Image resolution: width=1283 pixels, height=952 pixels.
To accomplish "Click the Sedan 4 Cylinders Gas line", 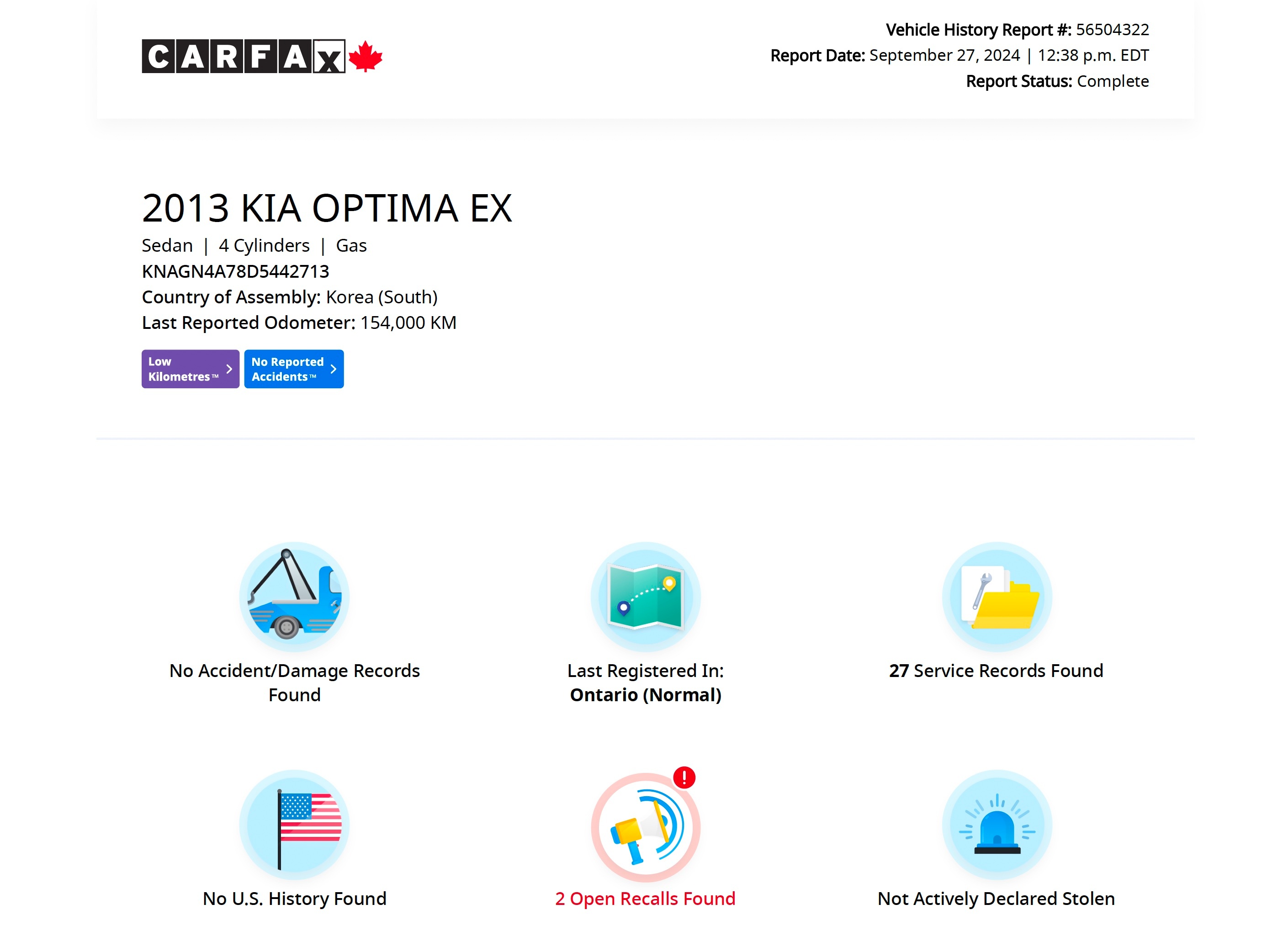I will point(254,245).
